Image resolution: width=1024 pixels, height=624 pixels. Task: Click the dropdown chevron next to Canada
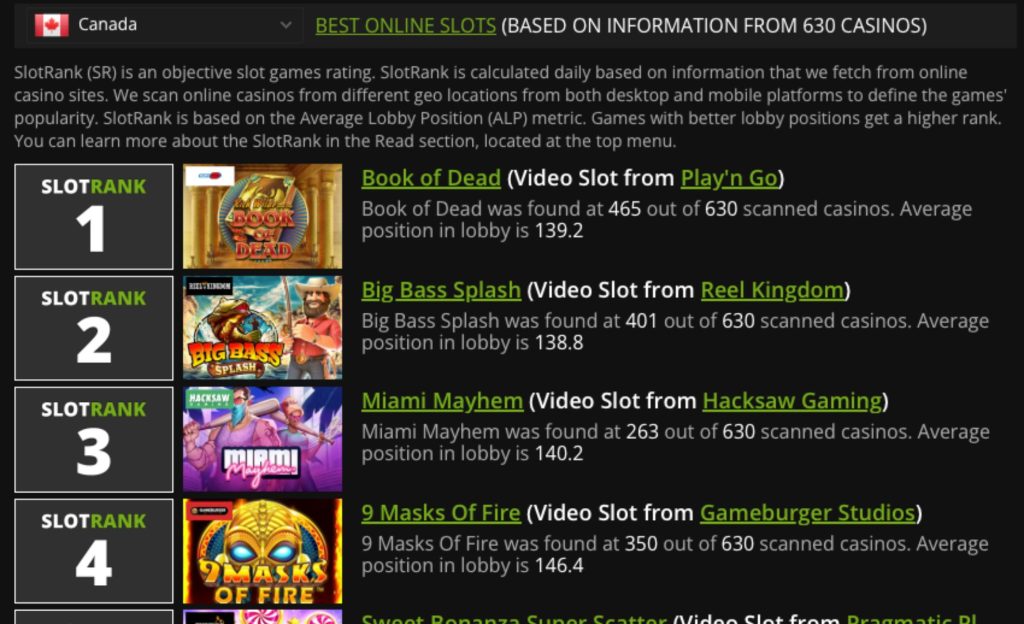click(x=285, y=25)
